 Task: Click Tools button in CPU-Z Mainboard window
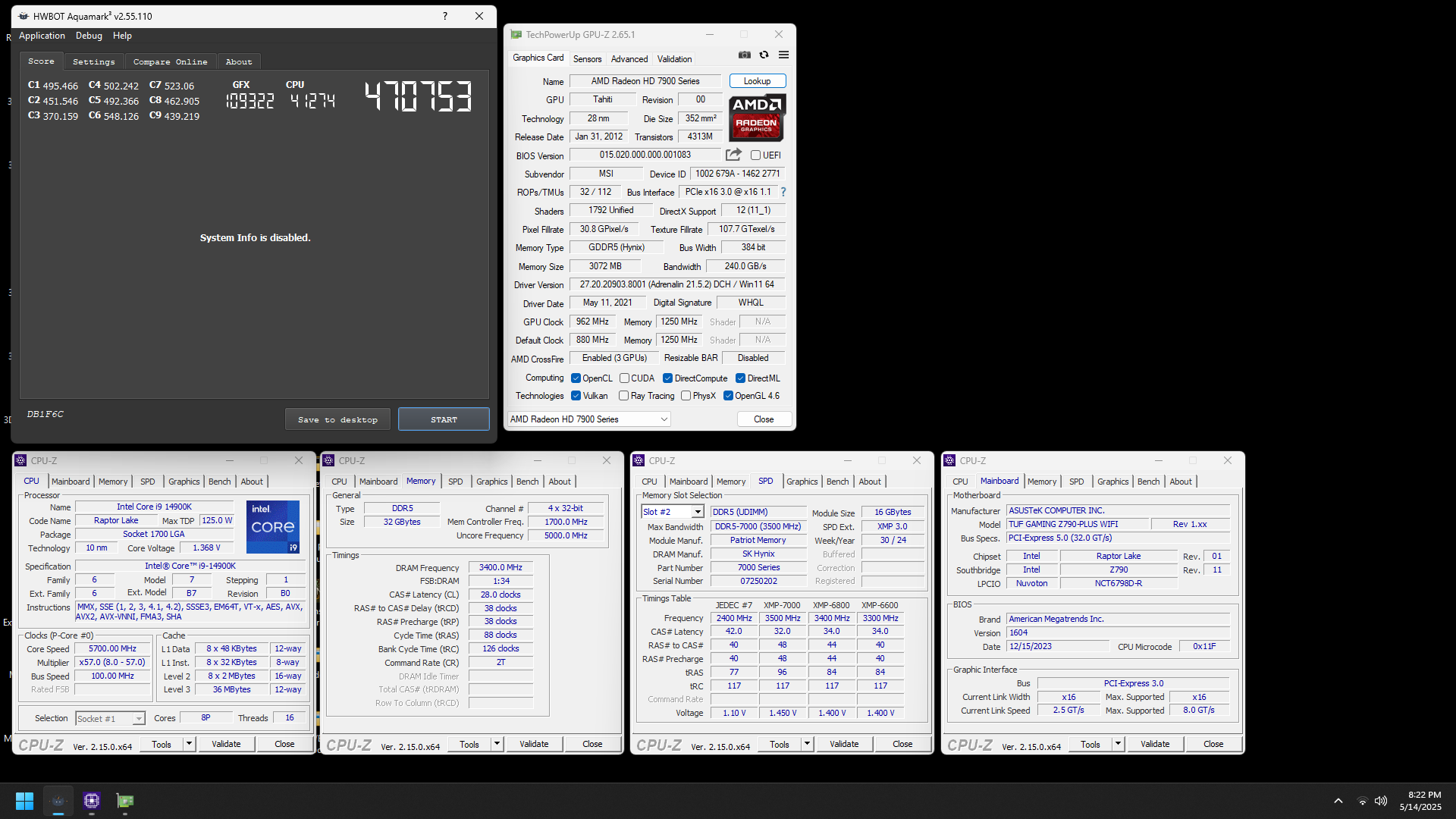pos(1090,744)
